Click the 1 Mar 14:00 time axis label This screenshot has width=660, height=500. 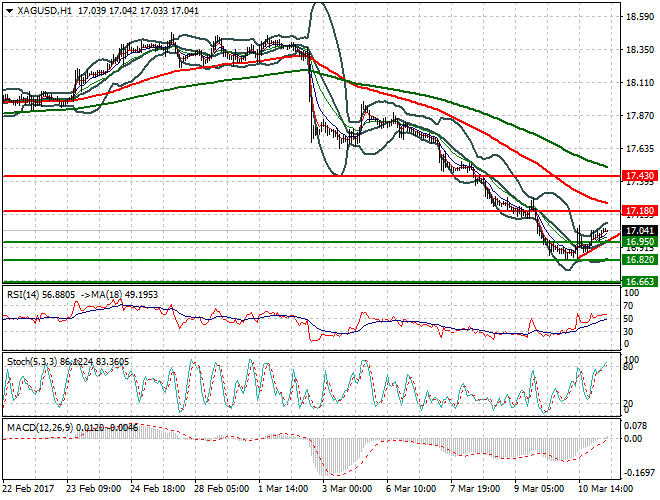coord(284,489)
